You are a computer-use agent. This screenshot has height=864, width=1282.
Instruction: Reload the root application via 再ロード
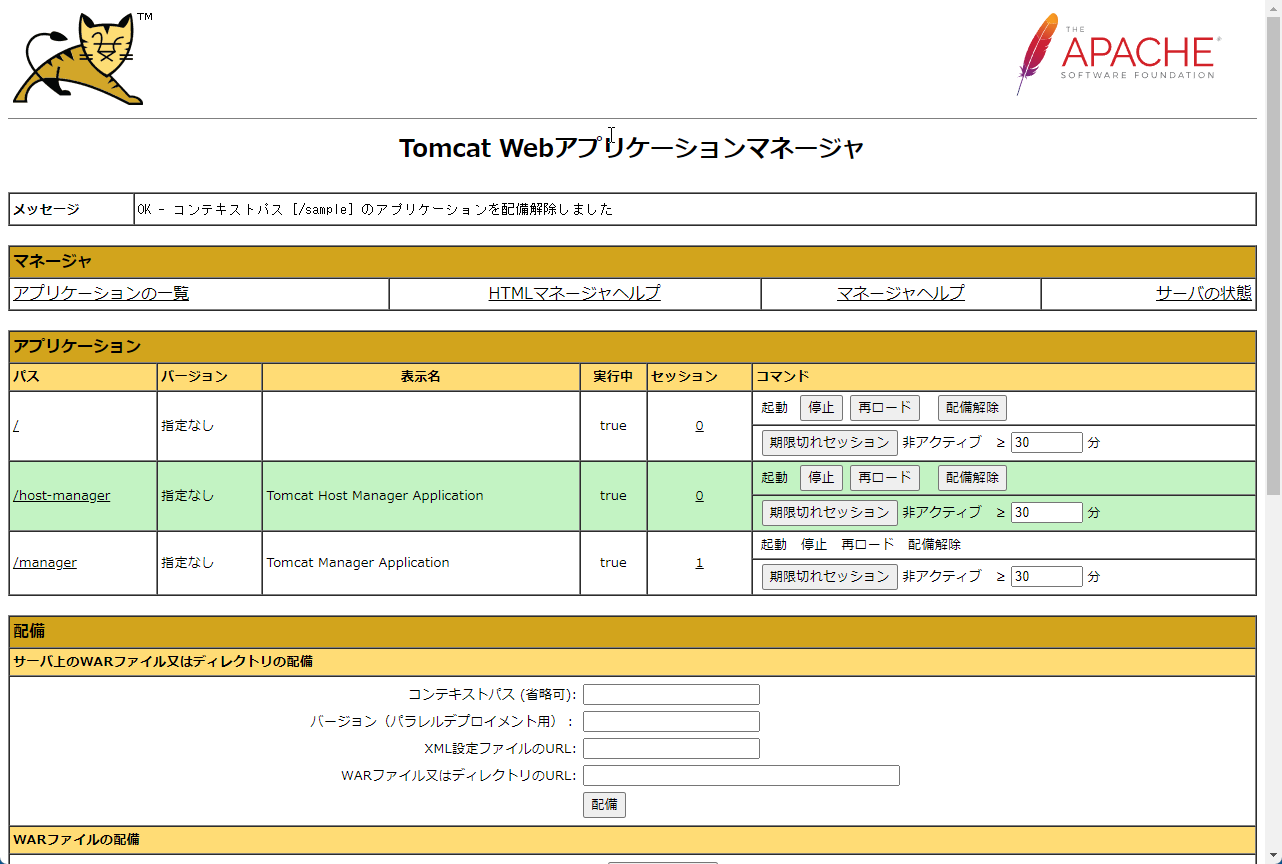click(884, 407)
